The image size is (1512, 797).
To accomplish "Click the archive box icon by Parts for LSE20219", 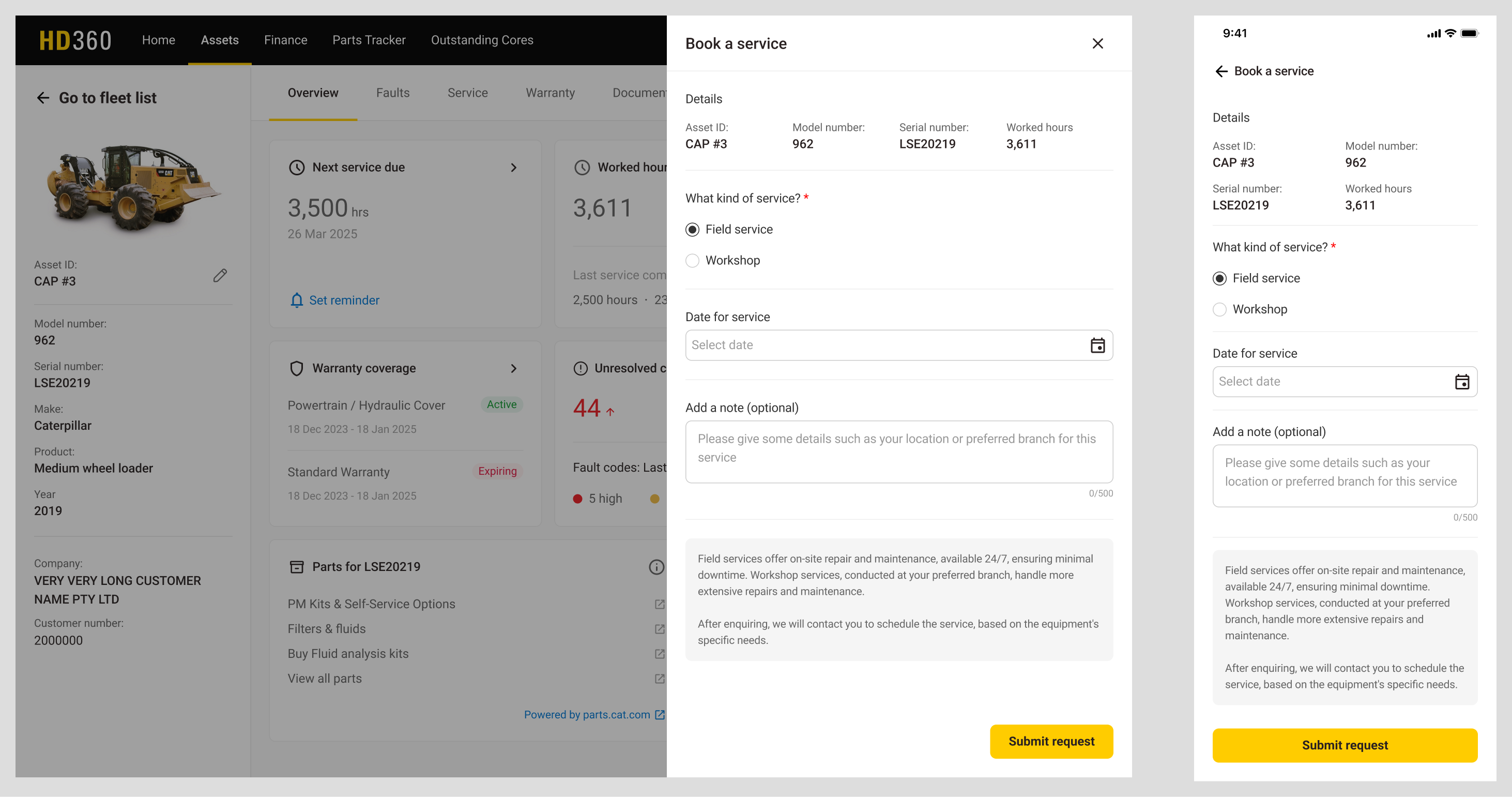I will (x=297, y=567).
